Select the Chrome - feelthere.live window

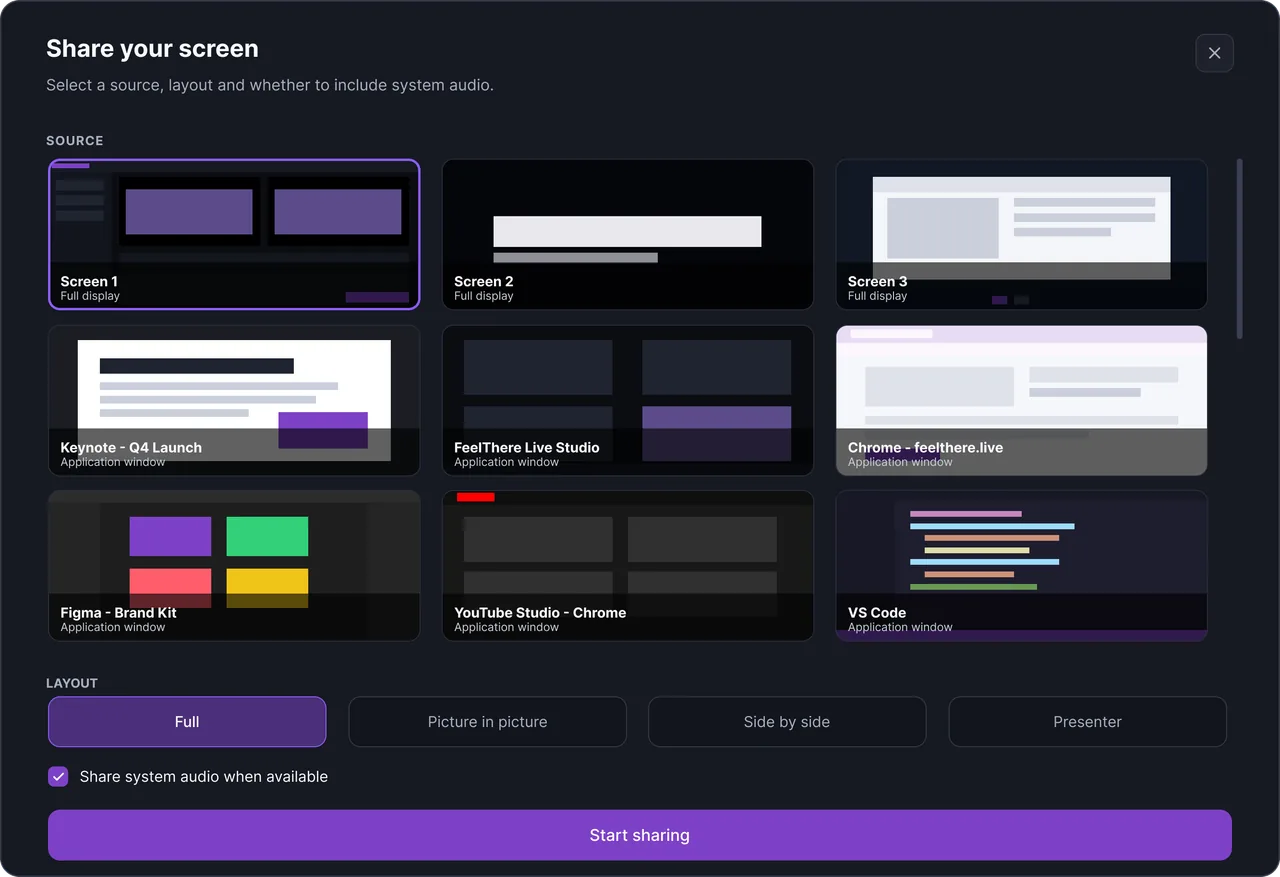1021,400
